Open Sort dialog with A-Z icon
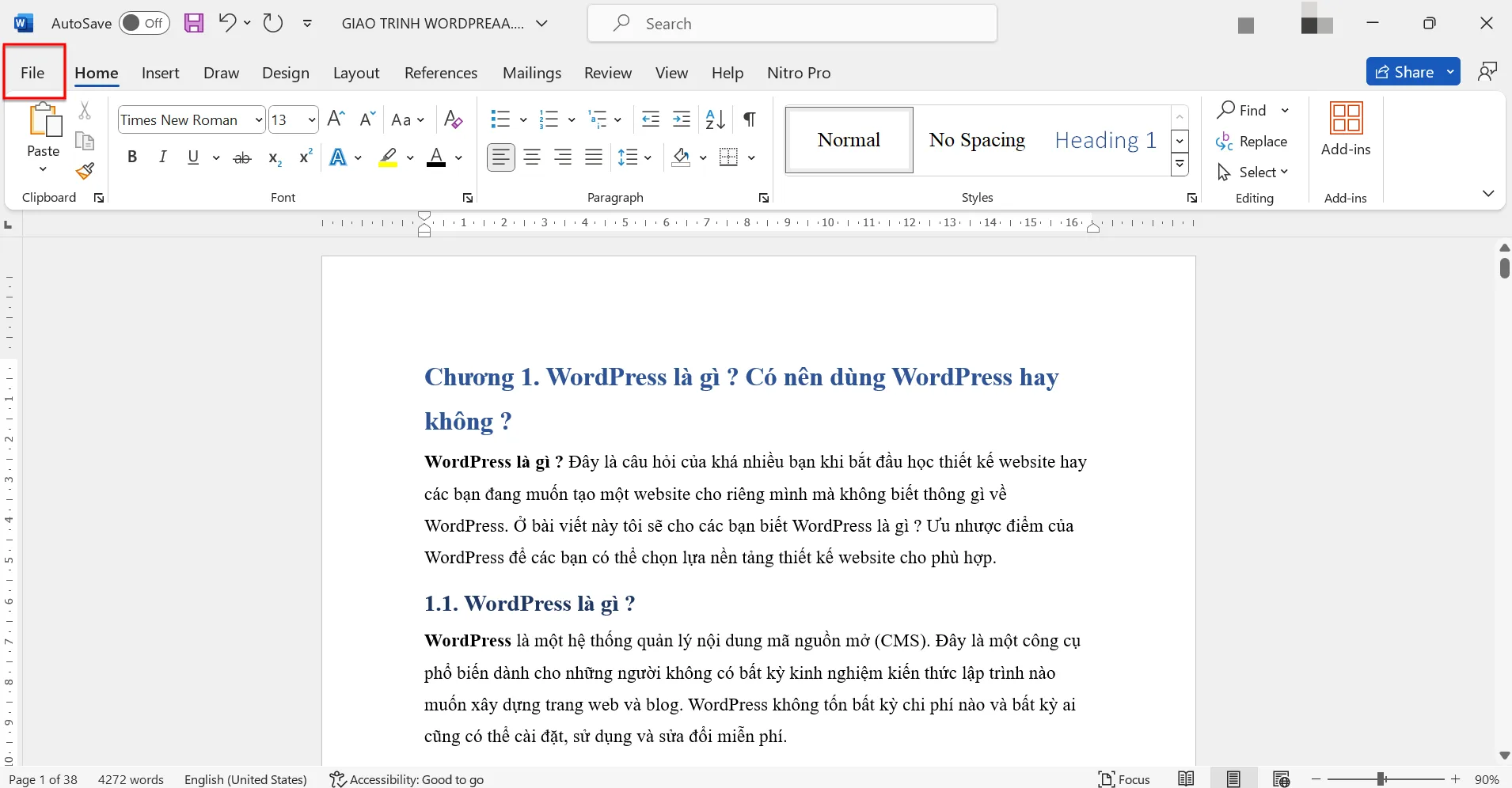Viewport: 1512px width, 788px height. (x=715, y=119)
